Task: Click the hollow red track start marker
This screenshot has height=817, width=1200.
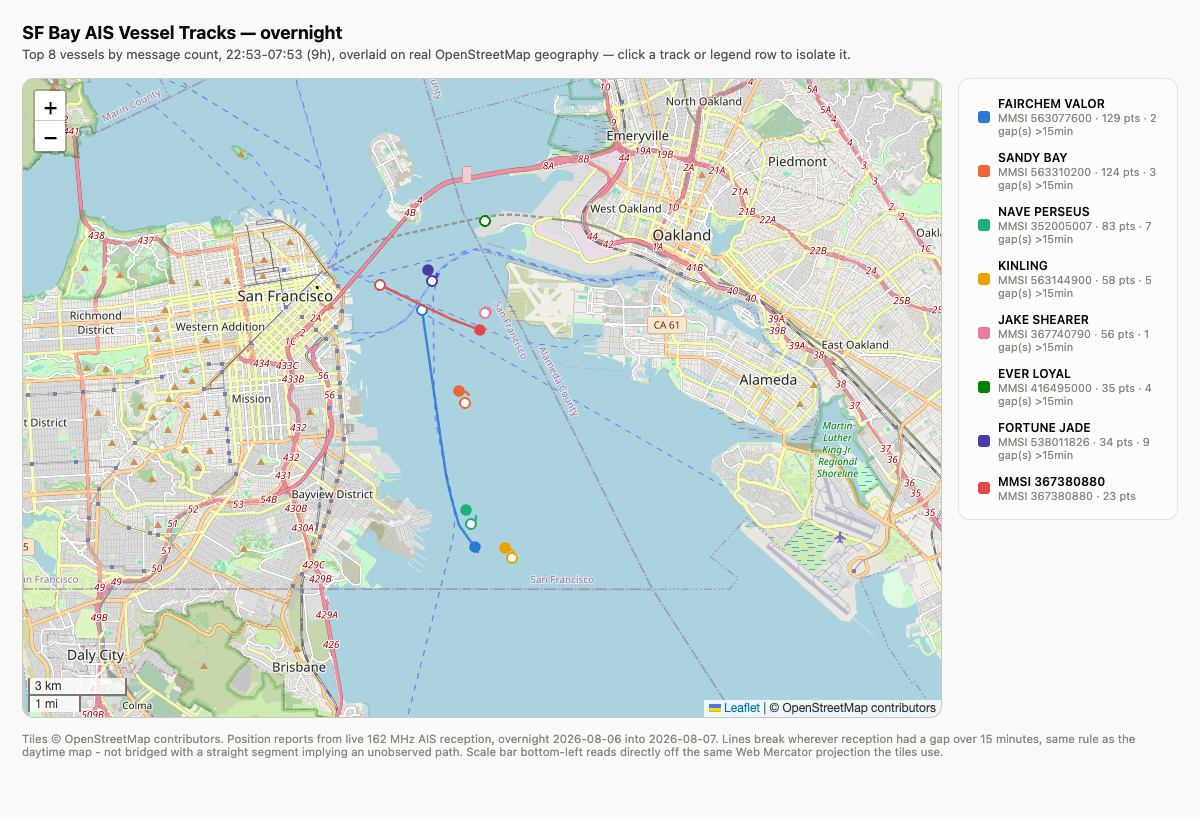Action: [x=380, y=285]
